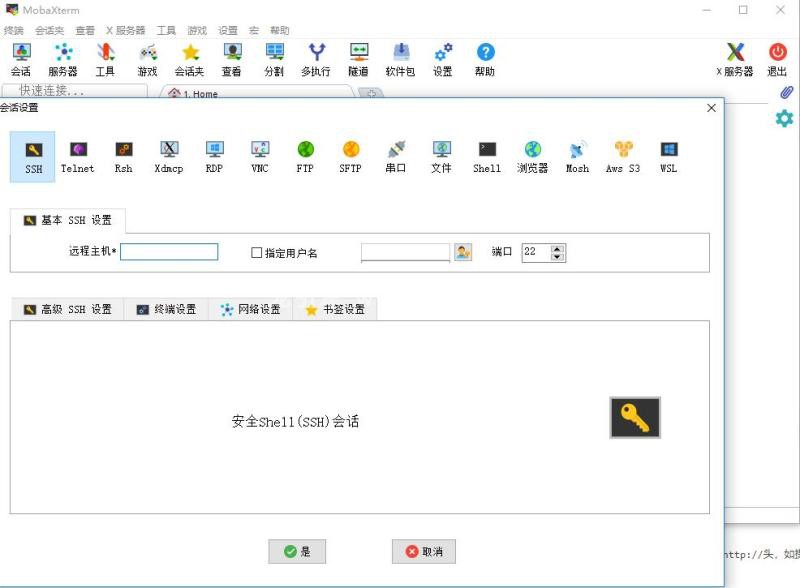Open the 会话 (Session) toolbar button

(21, 60)
